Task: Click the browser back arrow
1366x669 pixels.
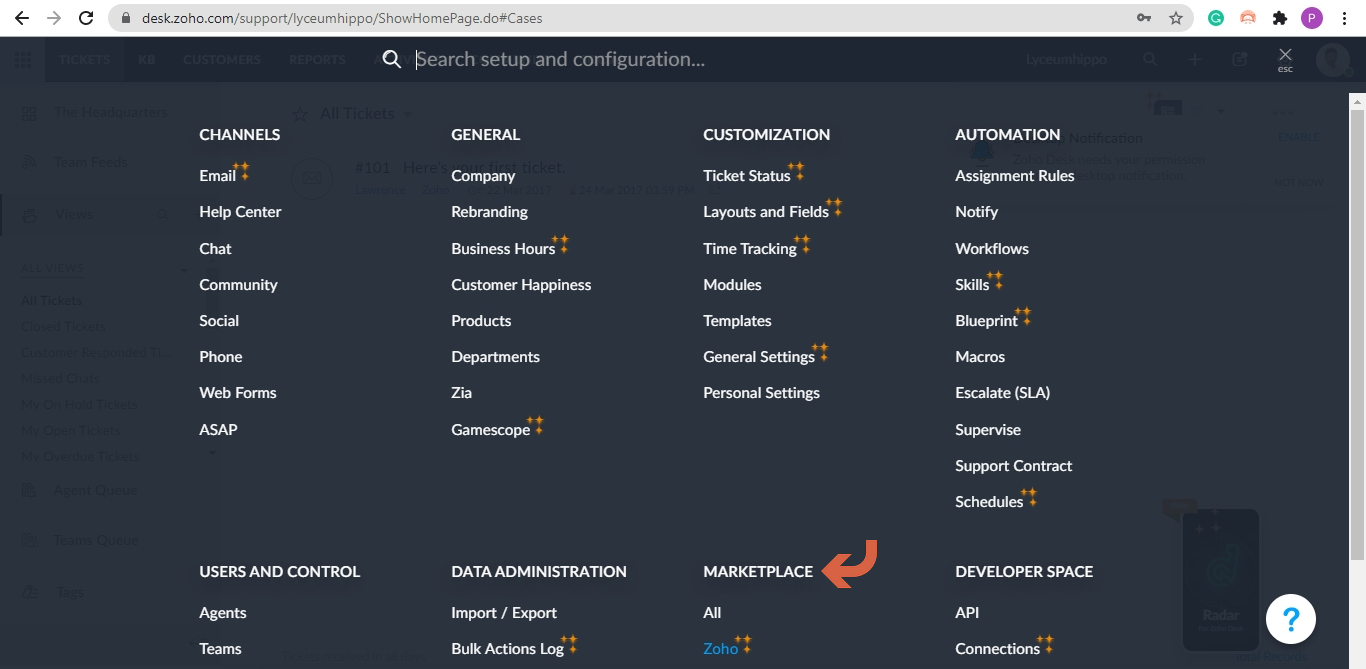Action: [22, 18]
